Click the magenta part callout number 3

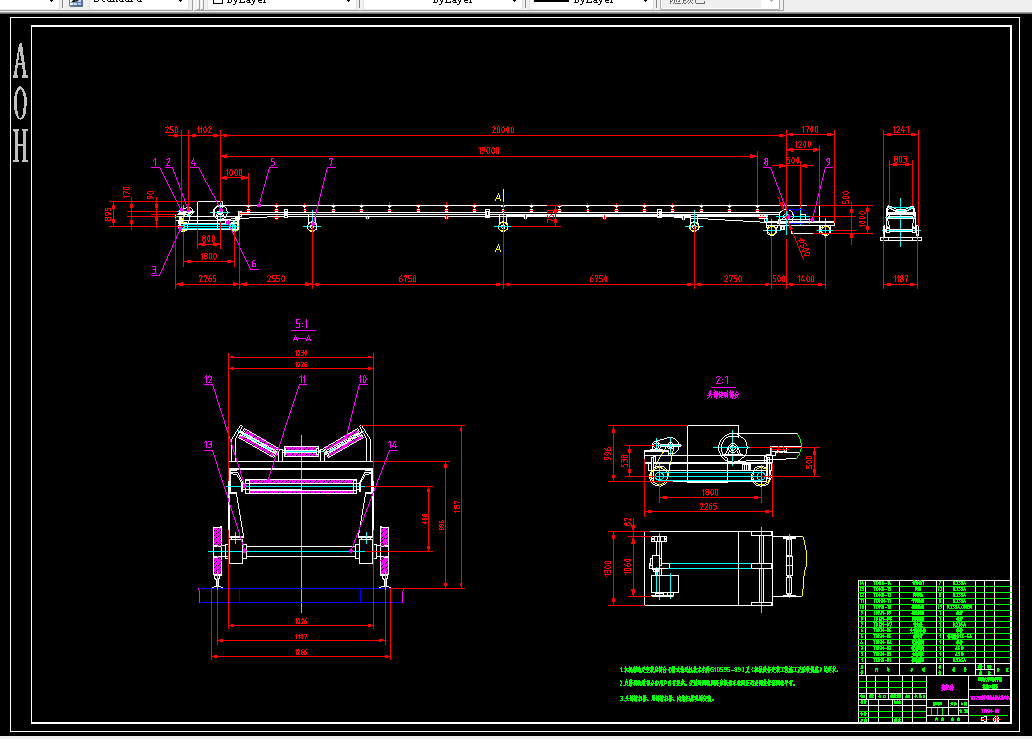[x=155, y=270]
